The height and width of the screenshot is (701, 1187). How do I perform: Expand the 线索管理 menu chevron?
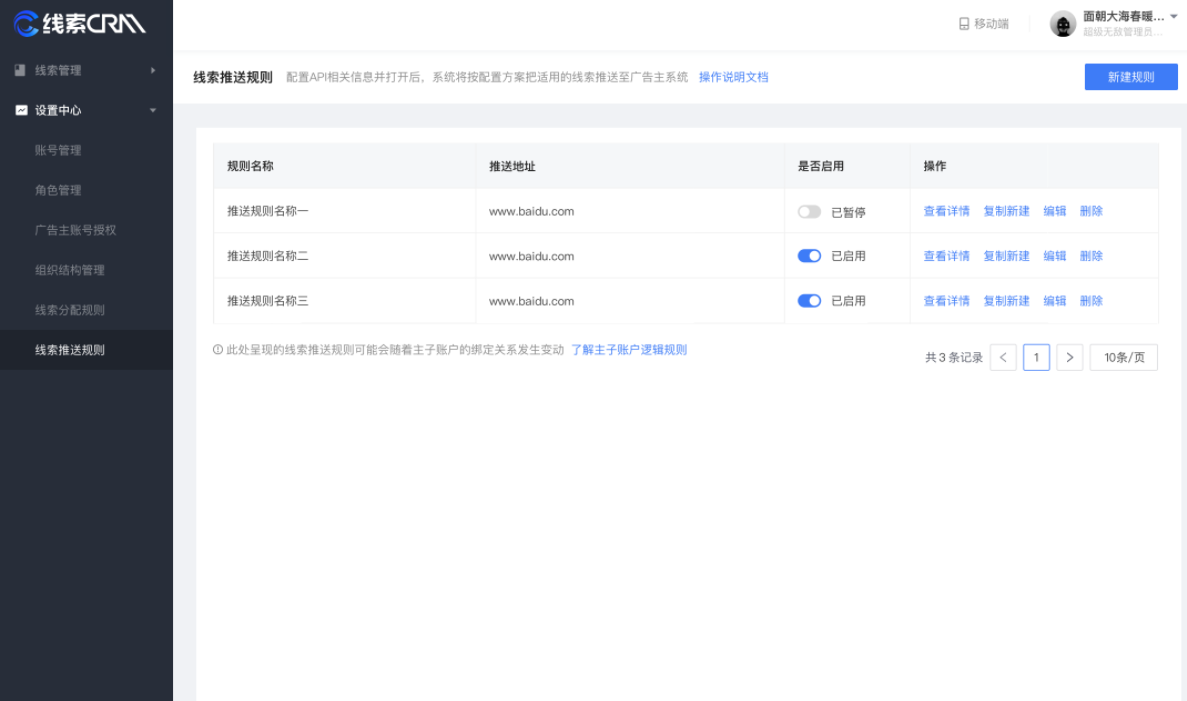pos(153,70)
